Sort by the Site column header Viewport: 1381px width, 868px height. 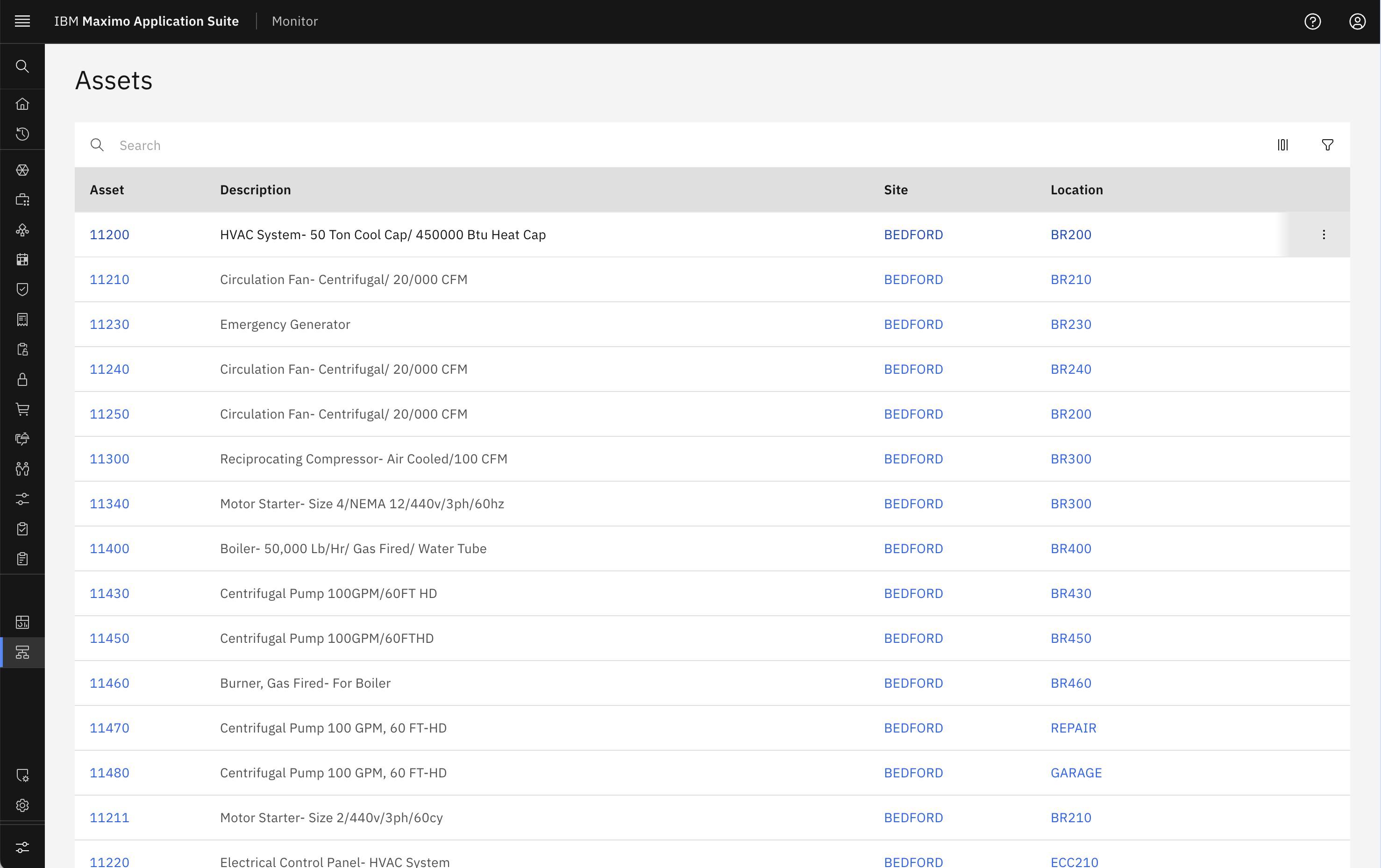click(x=896, y=190)
